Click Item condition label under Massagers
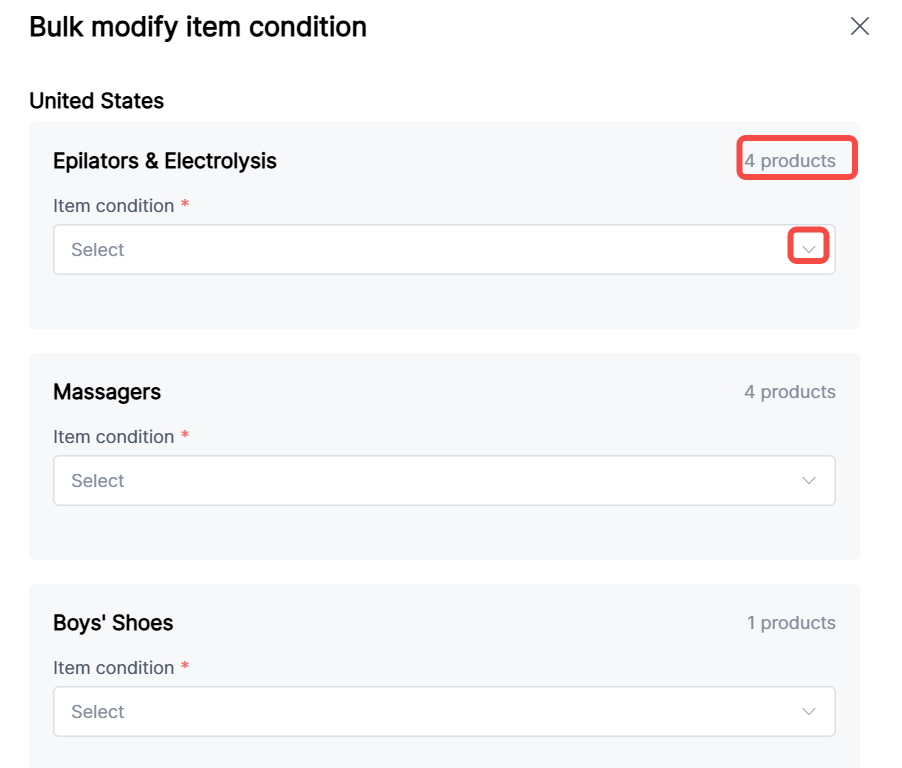 pos(113,437)
